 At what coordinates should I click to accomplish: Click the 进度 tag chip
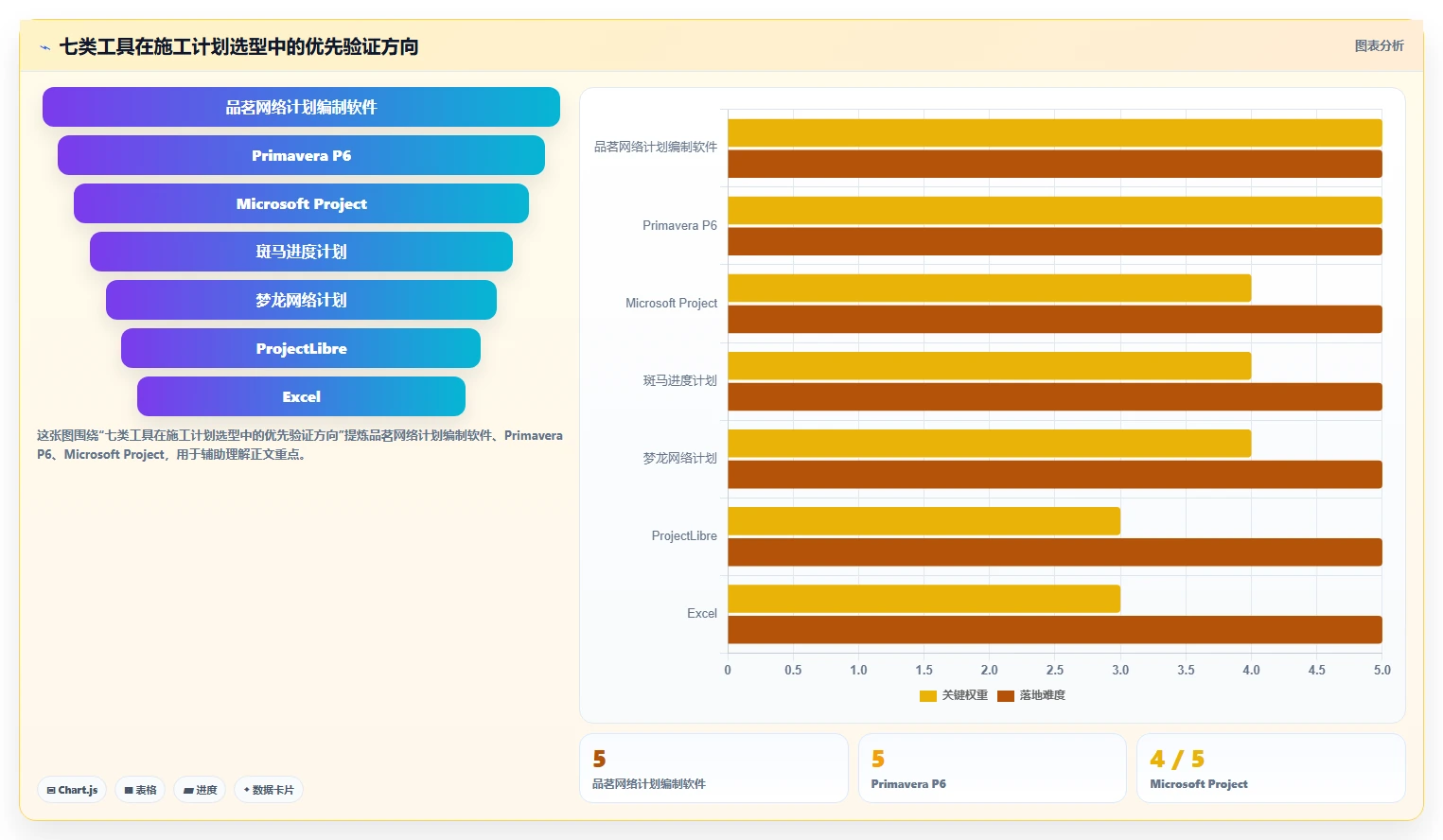tap(200, 790)
